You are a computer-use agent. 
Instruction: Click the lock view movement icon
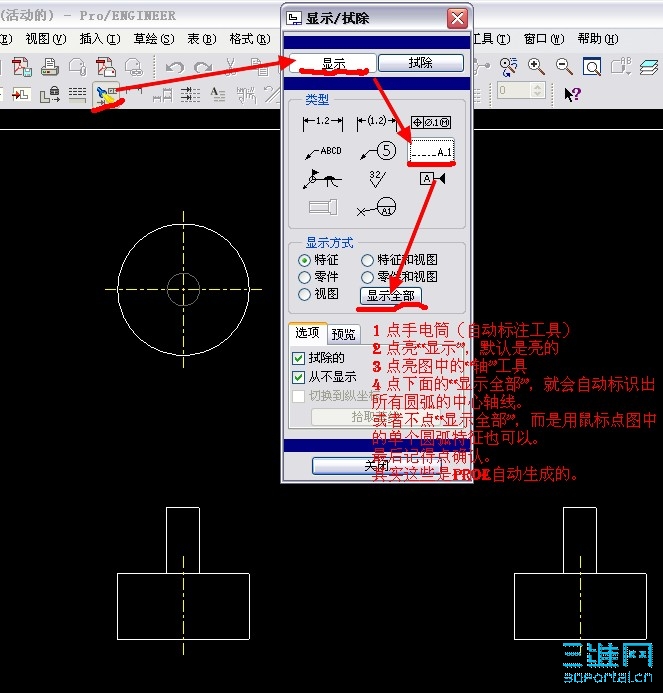coord(50,94)
